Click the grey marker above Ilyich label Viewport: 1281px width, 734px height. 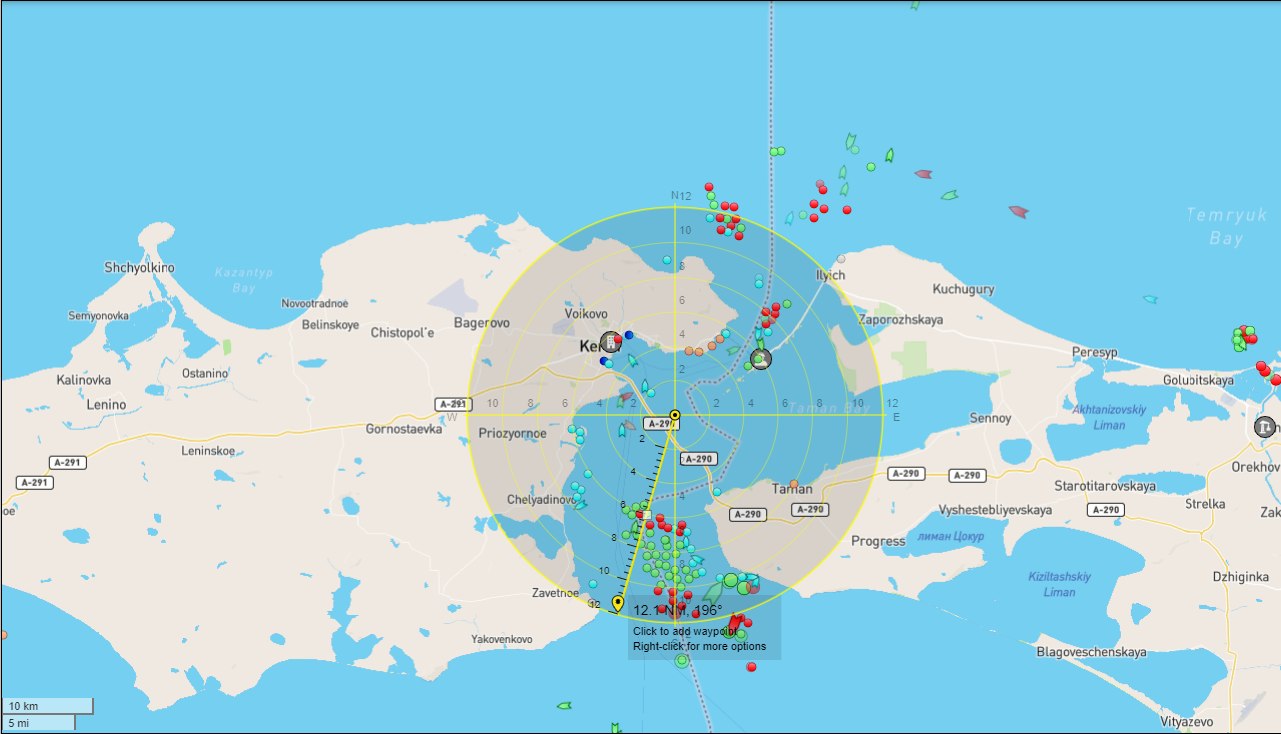(841, 259)
